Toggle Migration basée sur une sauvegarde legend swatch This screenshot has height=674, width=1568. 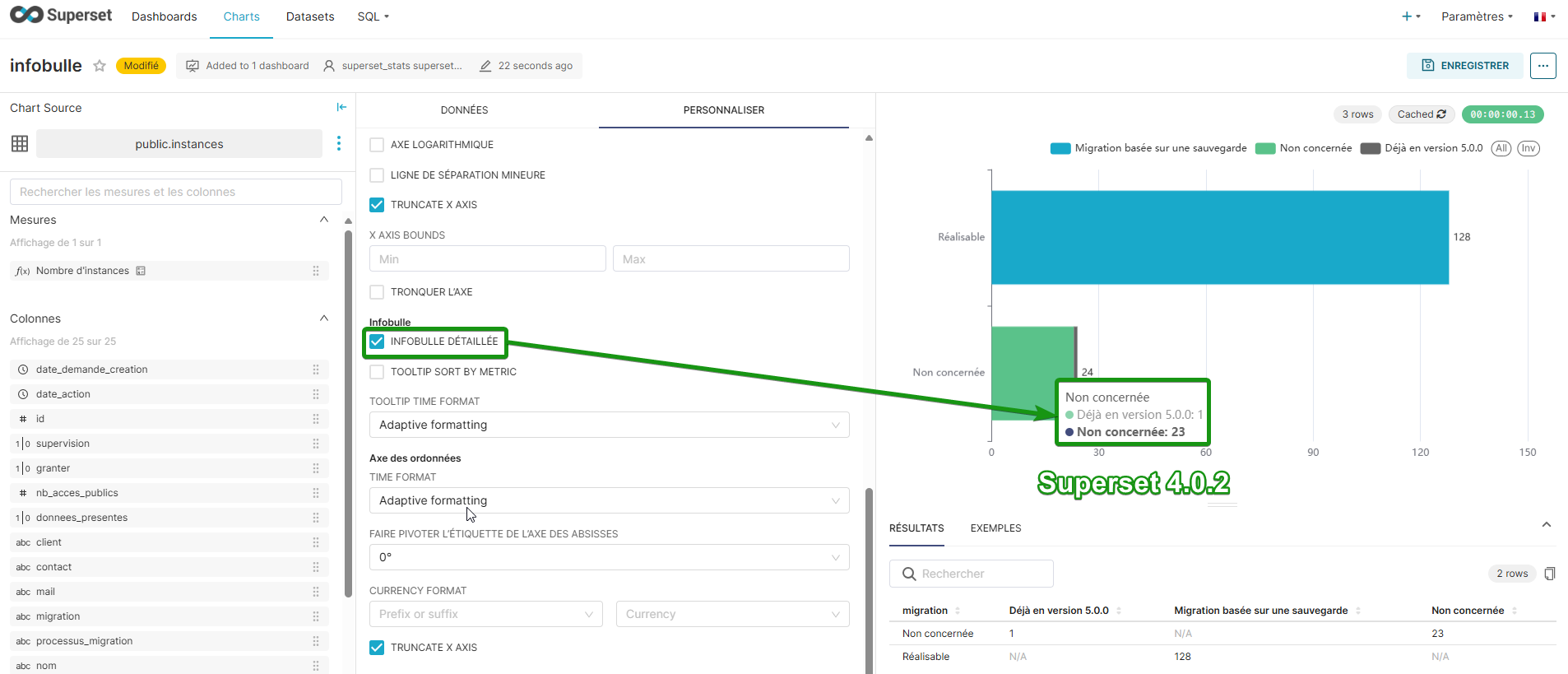coord(1060,149)
